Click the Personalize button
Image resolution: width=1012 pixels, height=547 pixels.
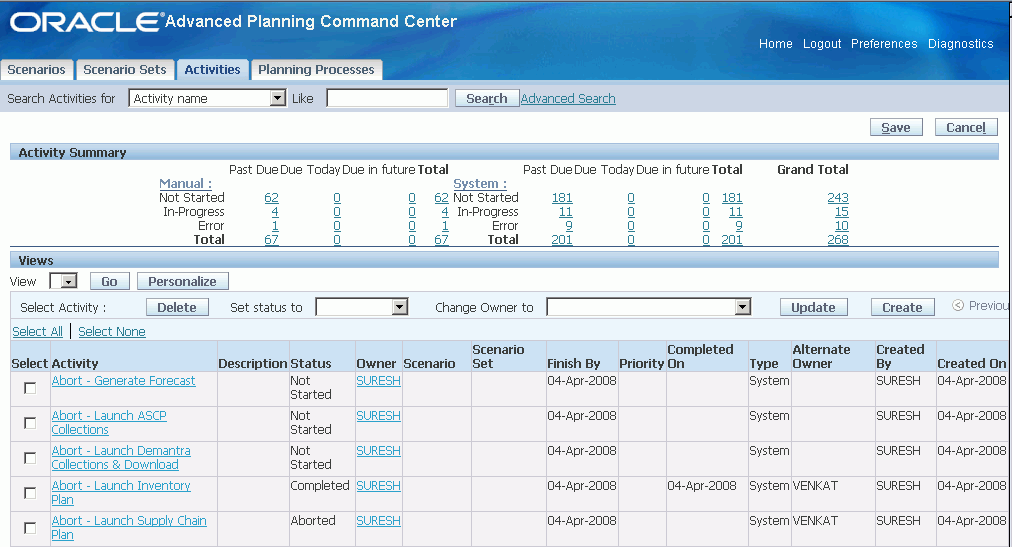tap(183, 281)
